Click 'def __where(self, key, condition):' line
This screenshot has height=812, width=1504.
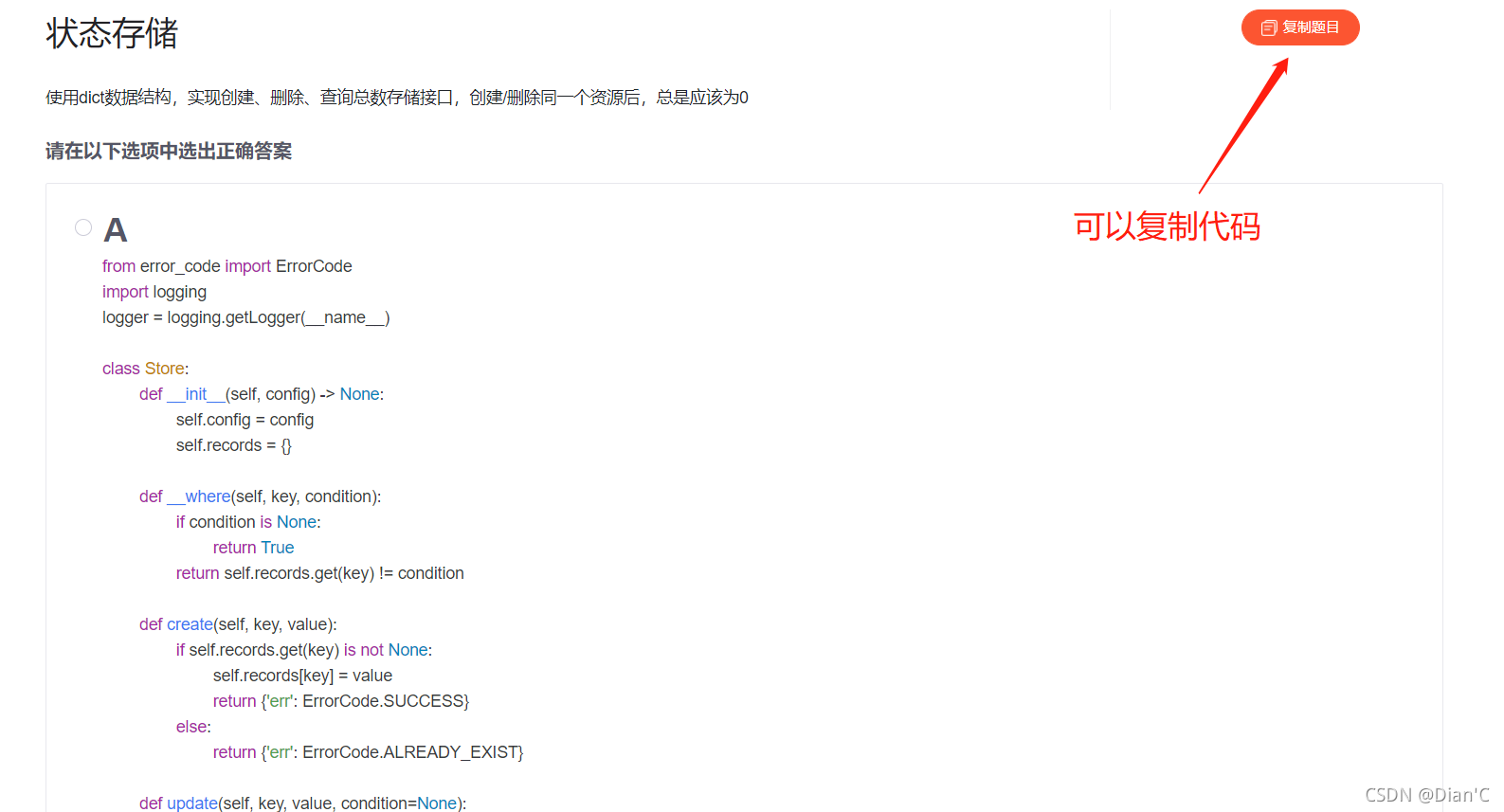[261, 496]
